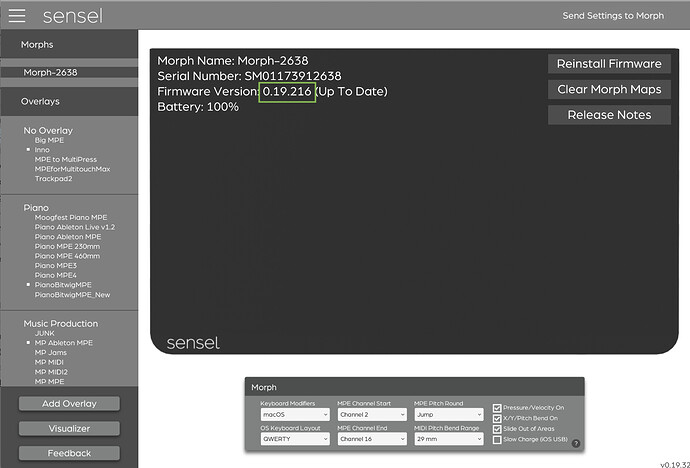Click Reinstall Firmware button
The width and height of the screenshot is (690, 468).
pyautogui.click(x=609, y=64)
